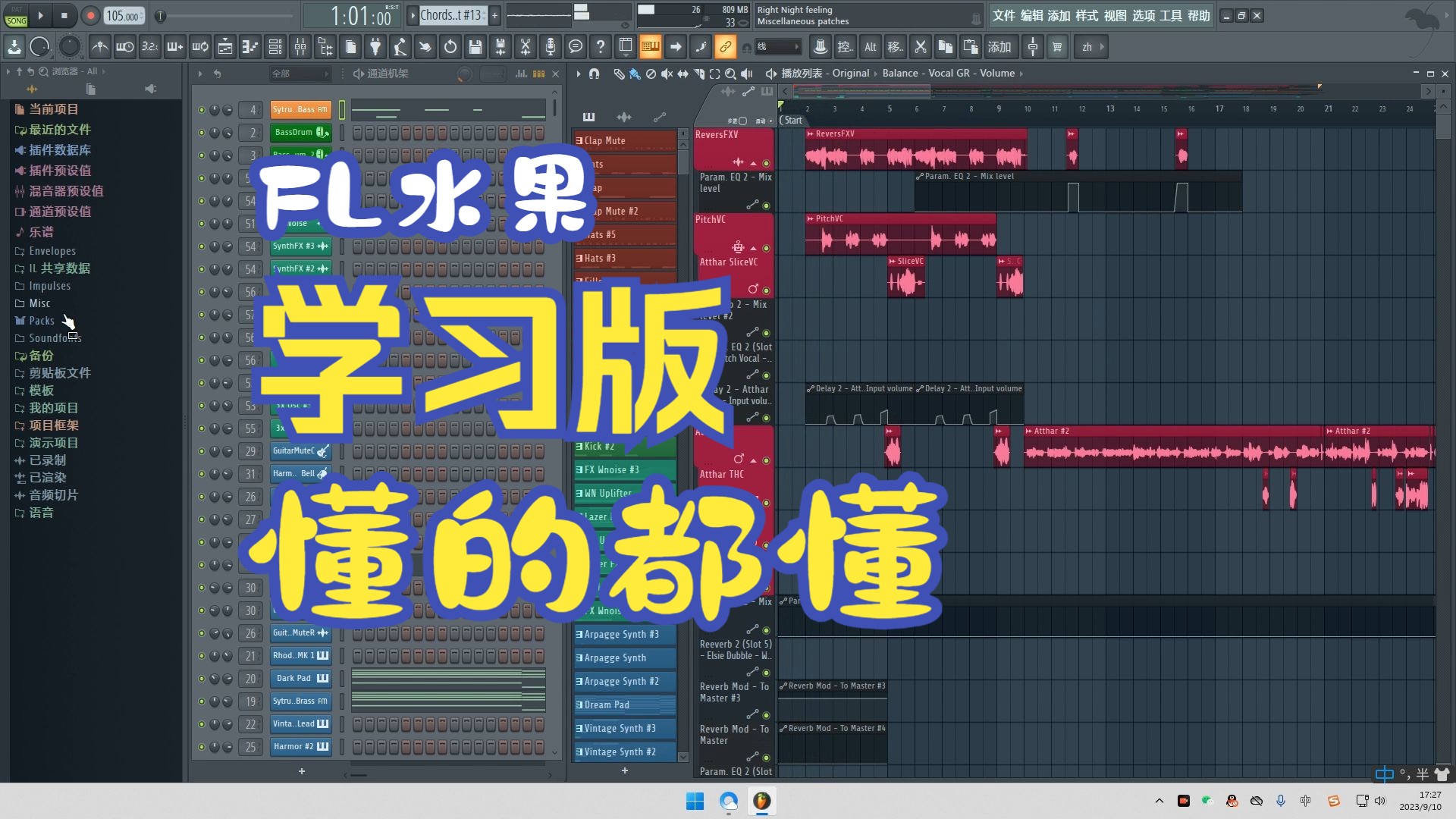Click the tempo field showing 105.000
This screenshot has width=1456, height=819.
[124, 15]
